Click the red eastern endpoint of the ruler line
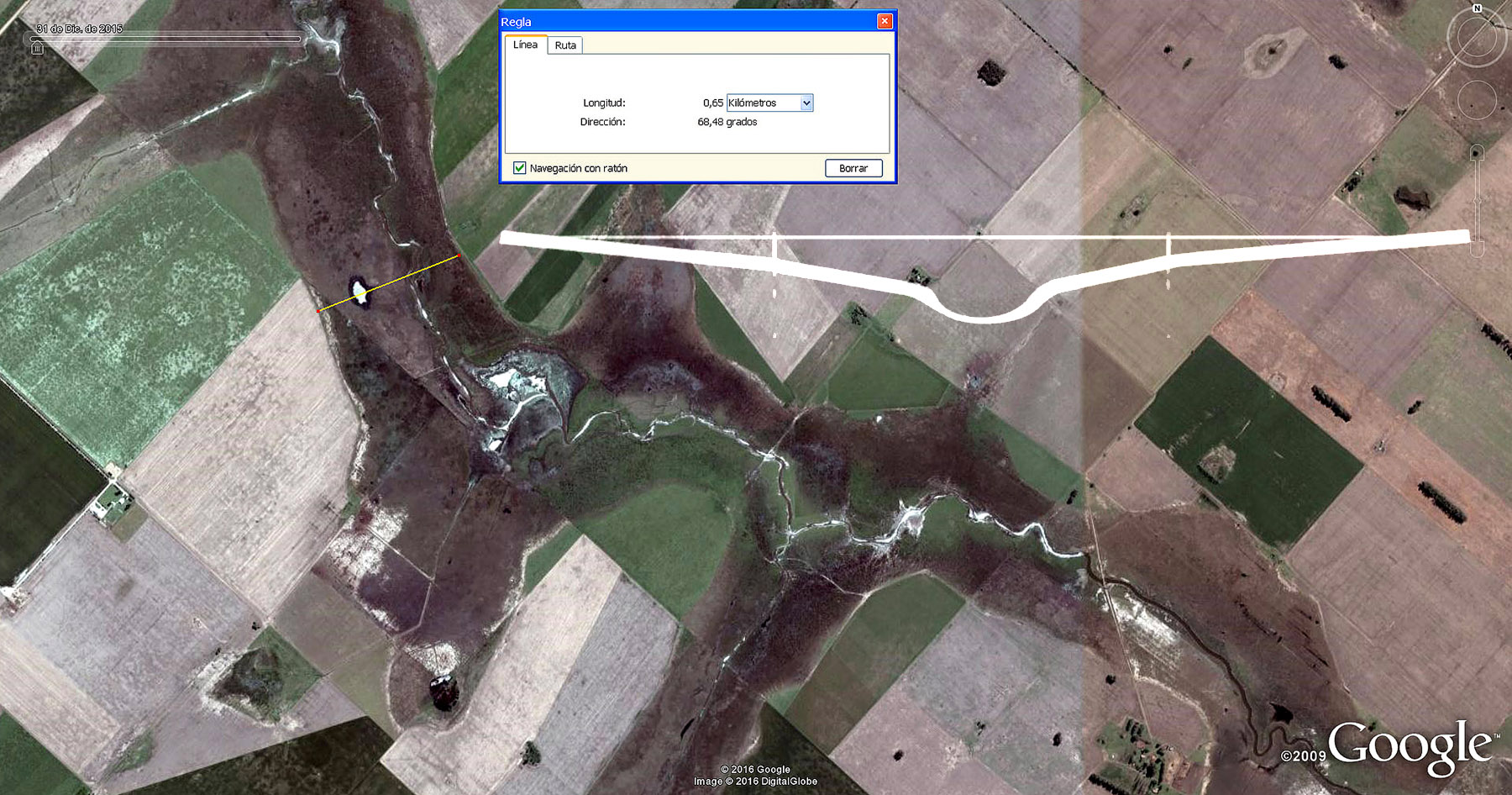The height and width of the screenshot is (795, 1512). pos(459,255)
